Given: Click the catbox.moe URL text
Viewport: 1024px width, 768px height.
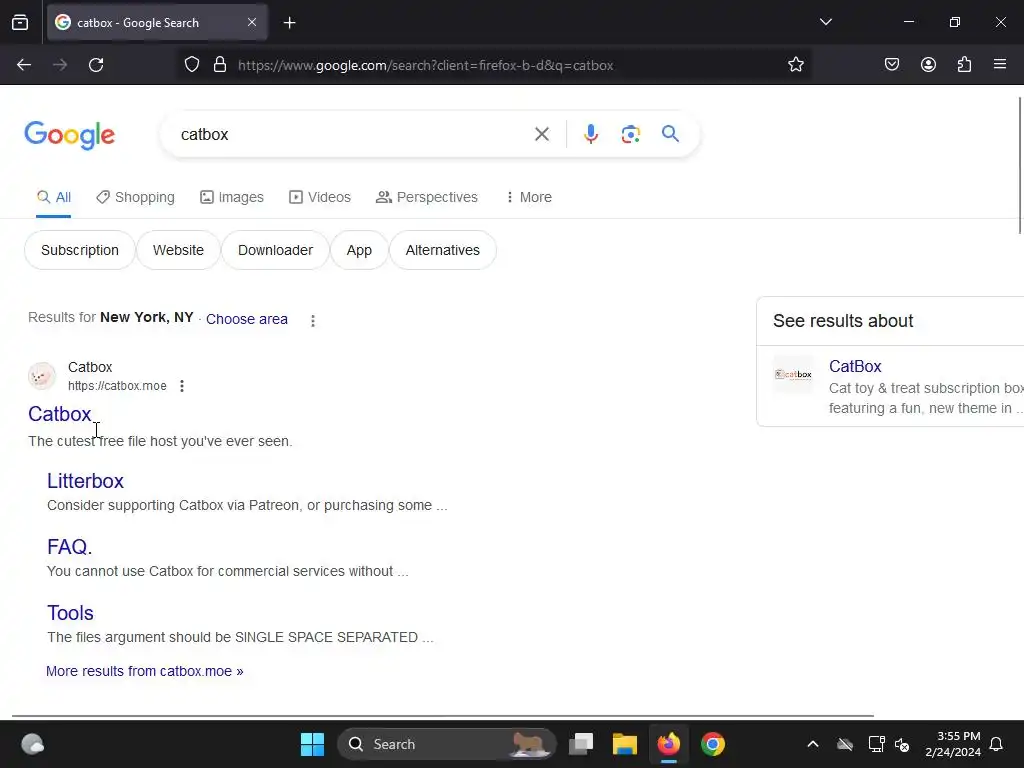Looking at the screenshot, I should [117, 386].
